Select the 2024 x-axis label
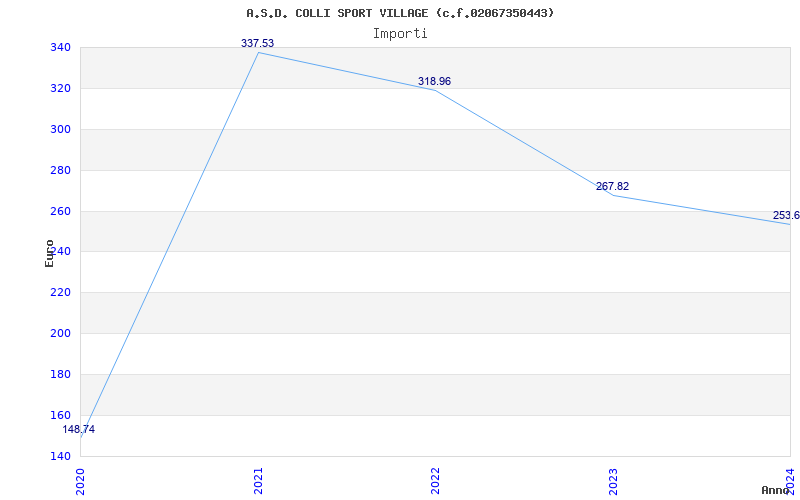Image resolution: width=800 pixels, height=500 pixels. 790,481
